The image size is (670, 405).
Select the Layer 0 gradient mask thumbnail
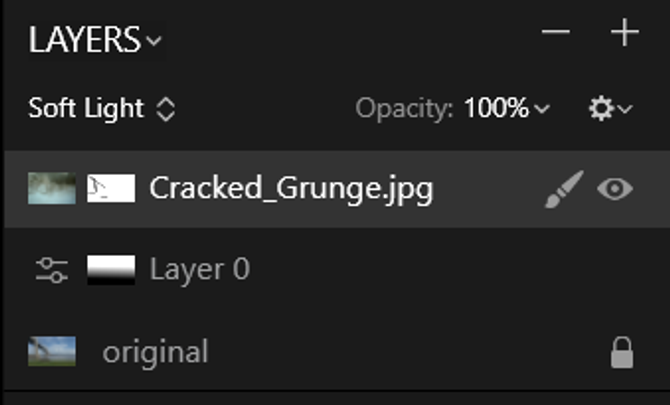[111, 270]
